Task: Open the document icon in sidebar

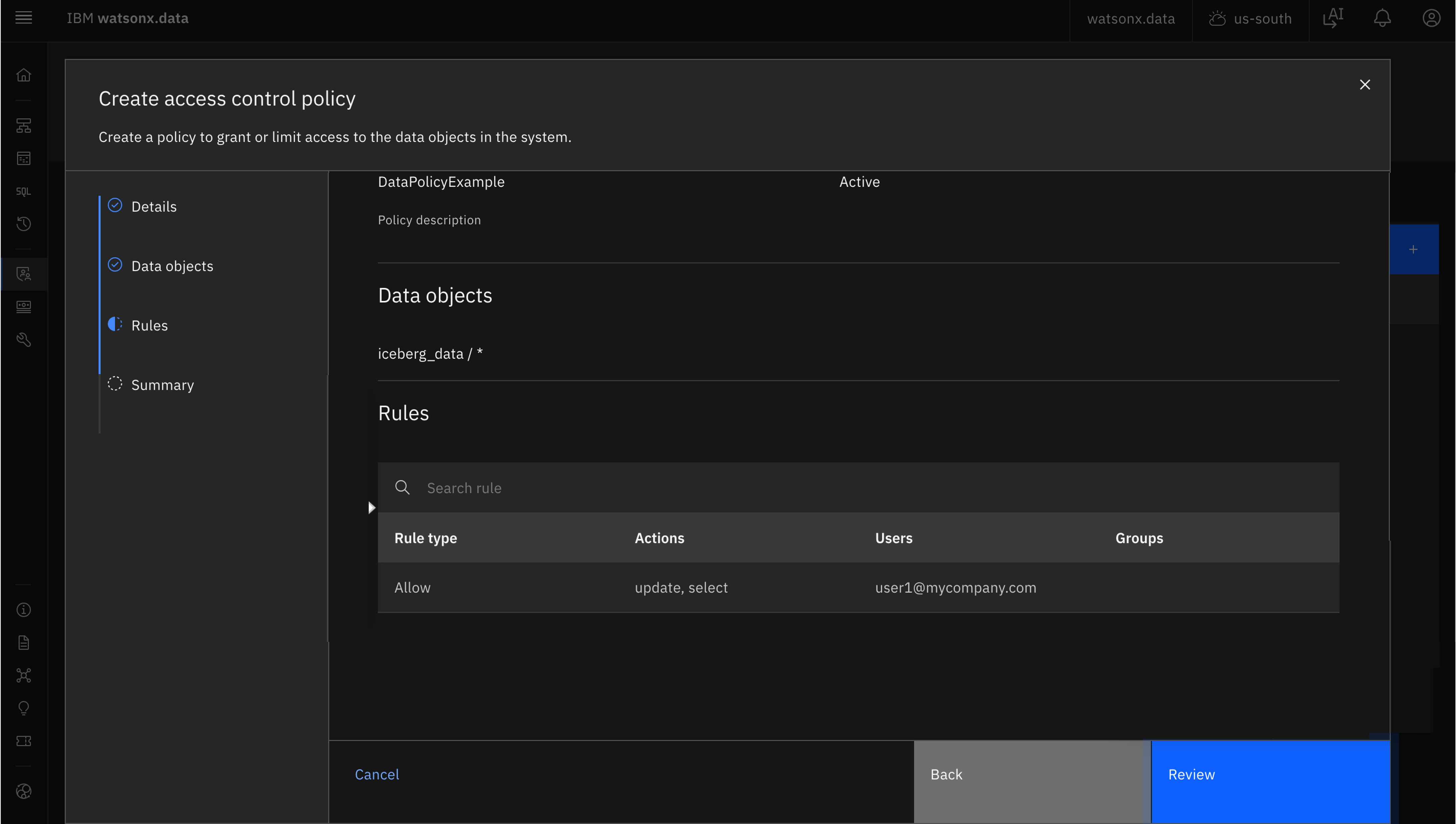Action: [23, 642]
